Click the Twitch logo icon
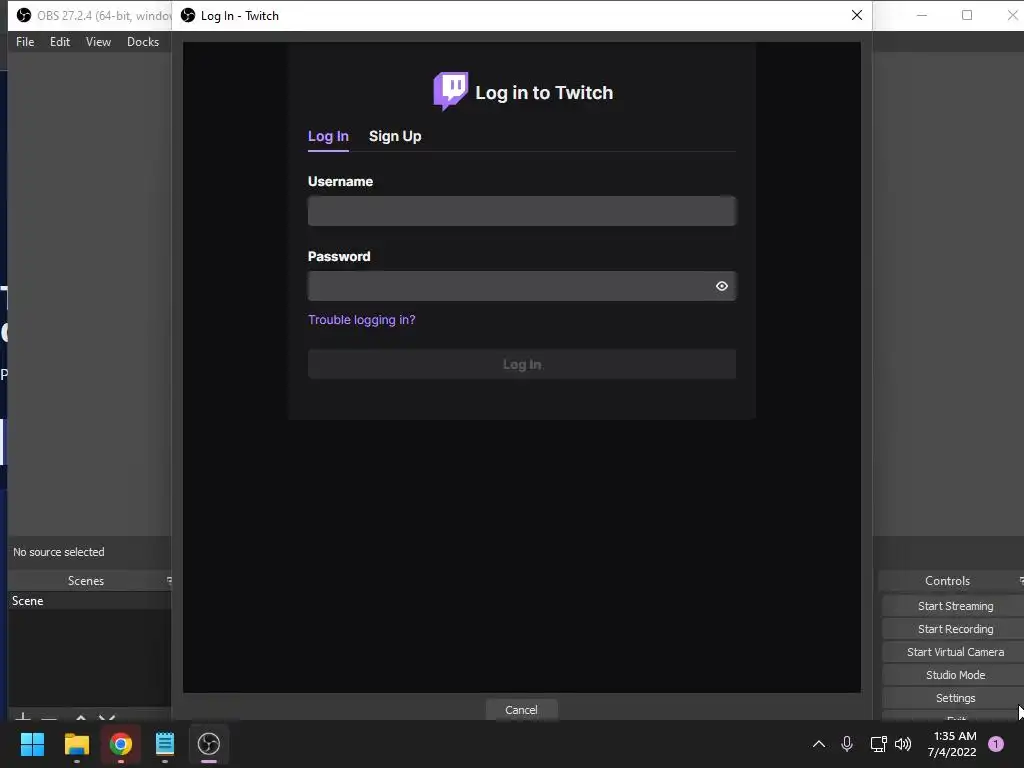The width and height of the screenshot is (1024, 768). (x=451, y=91)
